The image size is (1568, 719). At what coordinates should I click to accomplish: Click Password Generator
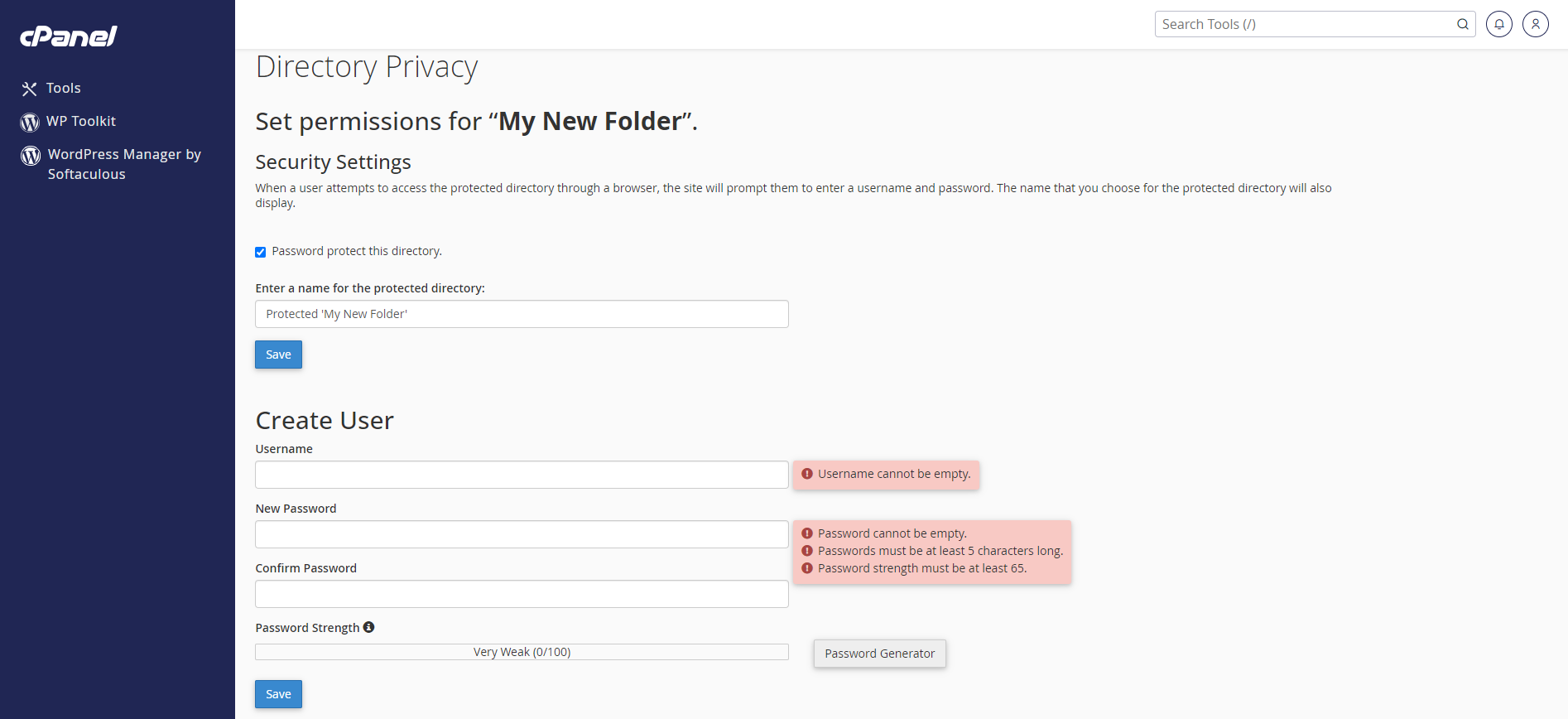click(x=879, y=654)
